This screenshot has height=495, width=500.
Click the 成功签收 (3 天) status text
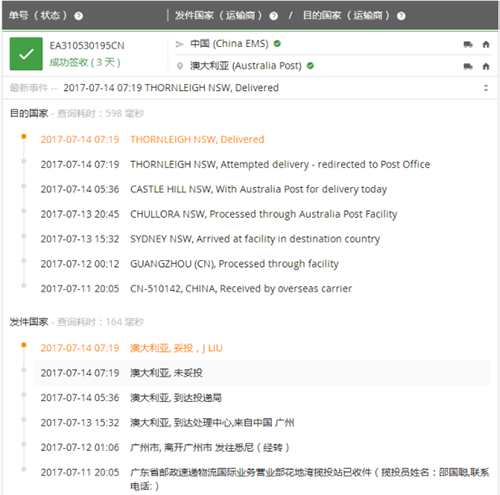click(85, 62)
